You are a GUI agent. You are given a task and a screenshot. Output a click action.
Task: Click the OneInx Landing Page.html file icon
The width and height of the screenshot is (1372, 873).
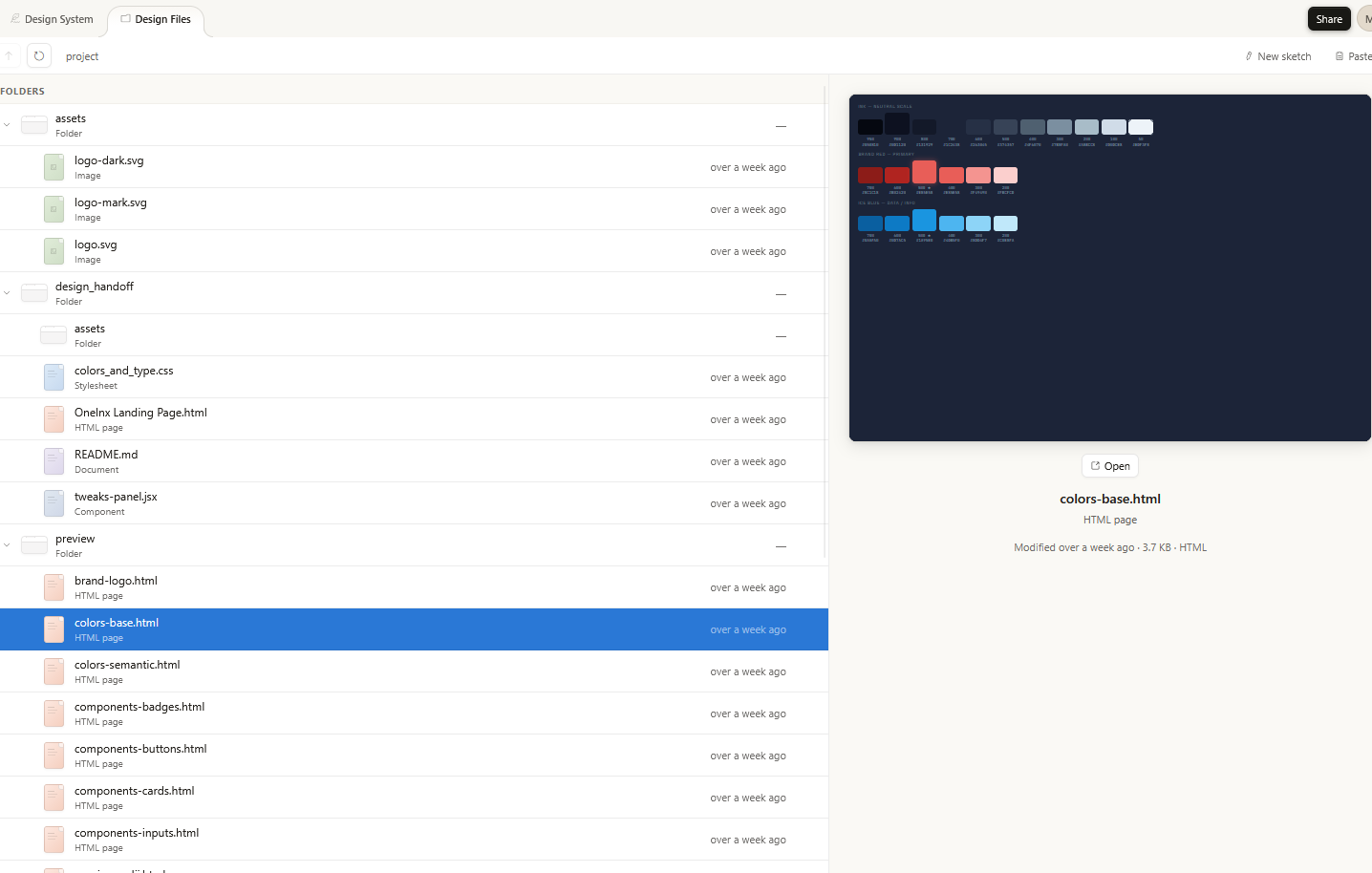point(54,419)
